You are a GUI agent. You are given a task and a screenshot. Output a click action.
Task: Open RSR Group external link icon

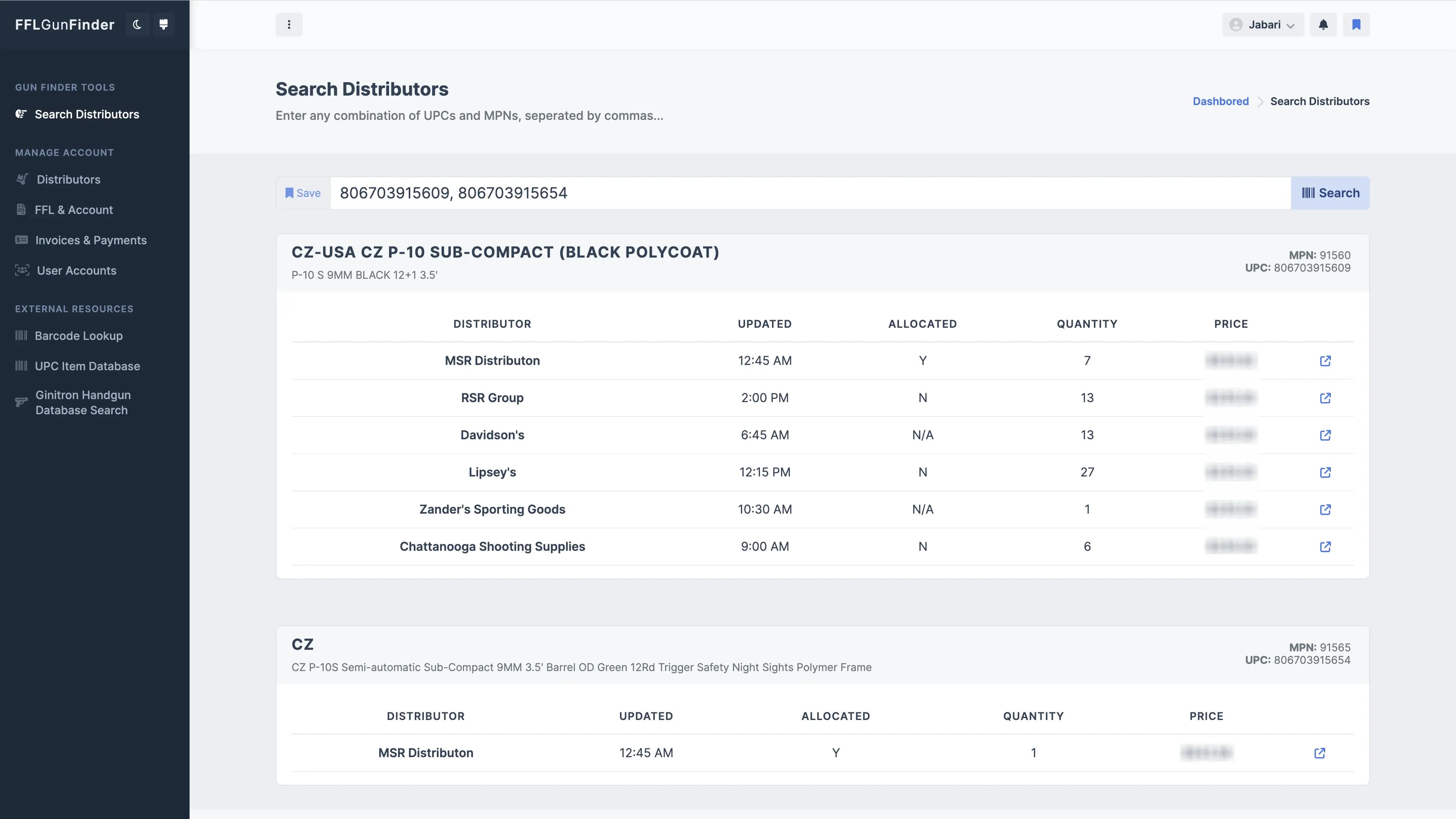(1325, 398)
